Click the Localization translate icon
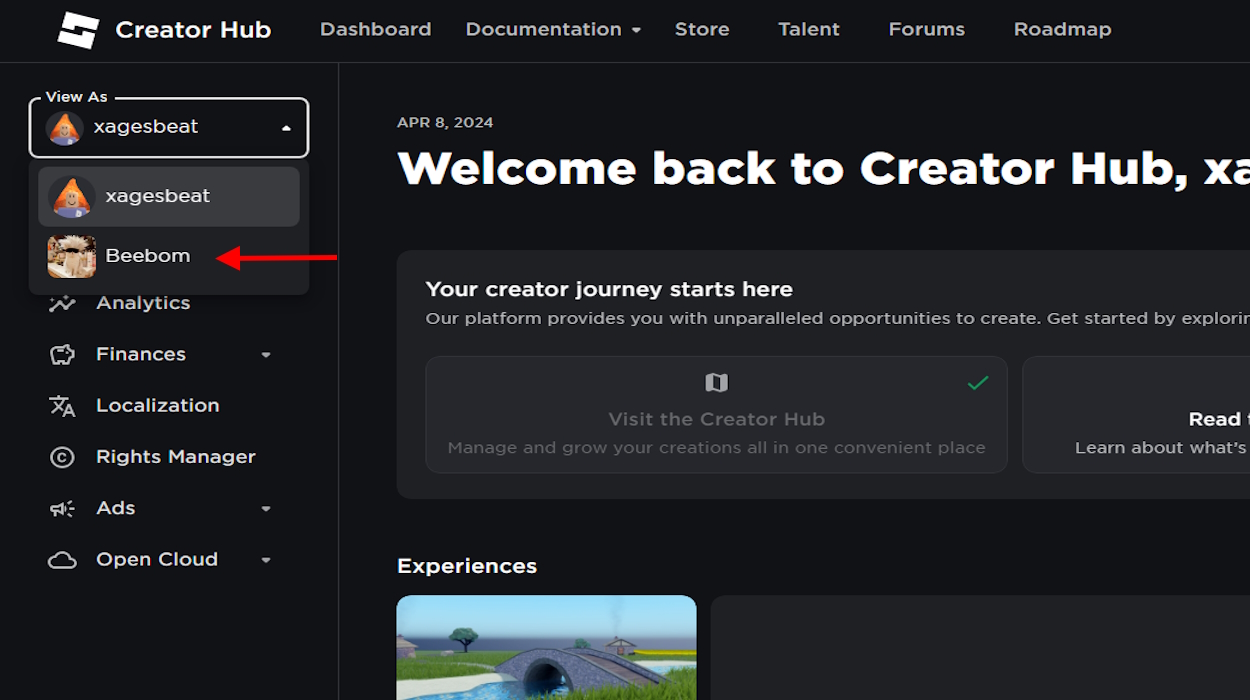 tap(62, 406)
